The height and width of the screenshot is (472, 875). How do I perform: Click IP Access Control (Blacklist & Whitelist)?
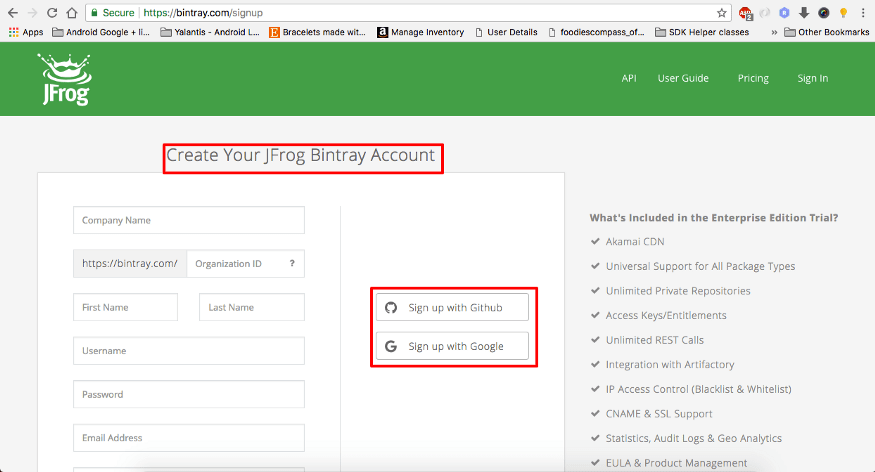[698, 389]
